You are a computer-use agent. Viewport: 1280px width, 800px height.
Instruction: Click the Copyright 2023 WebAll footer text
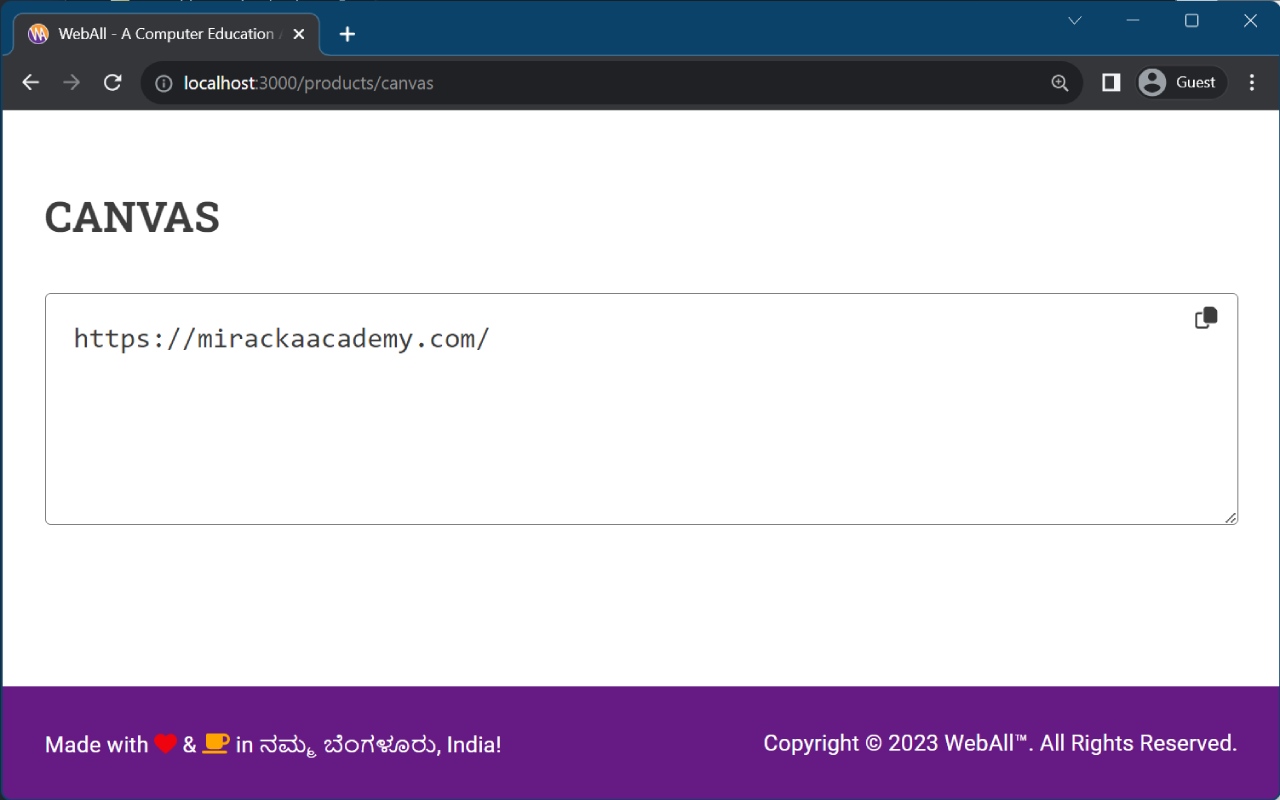1000,743
